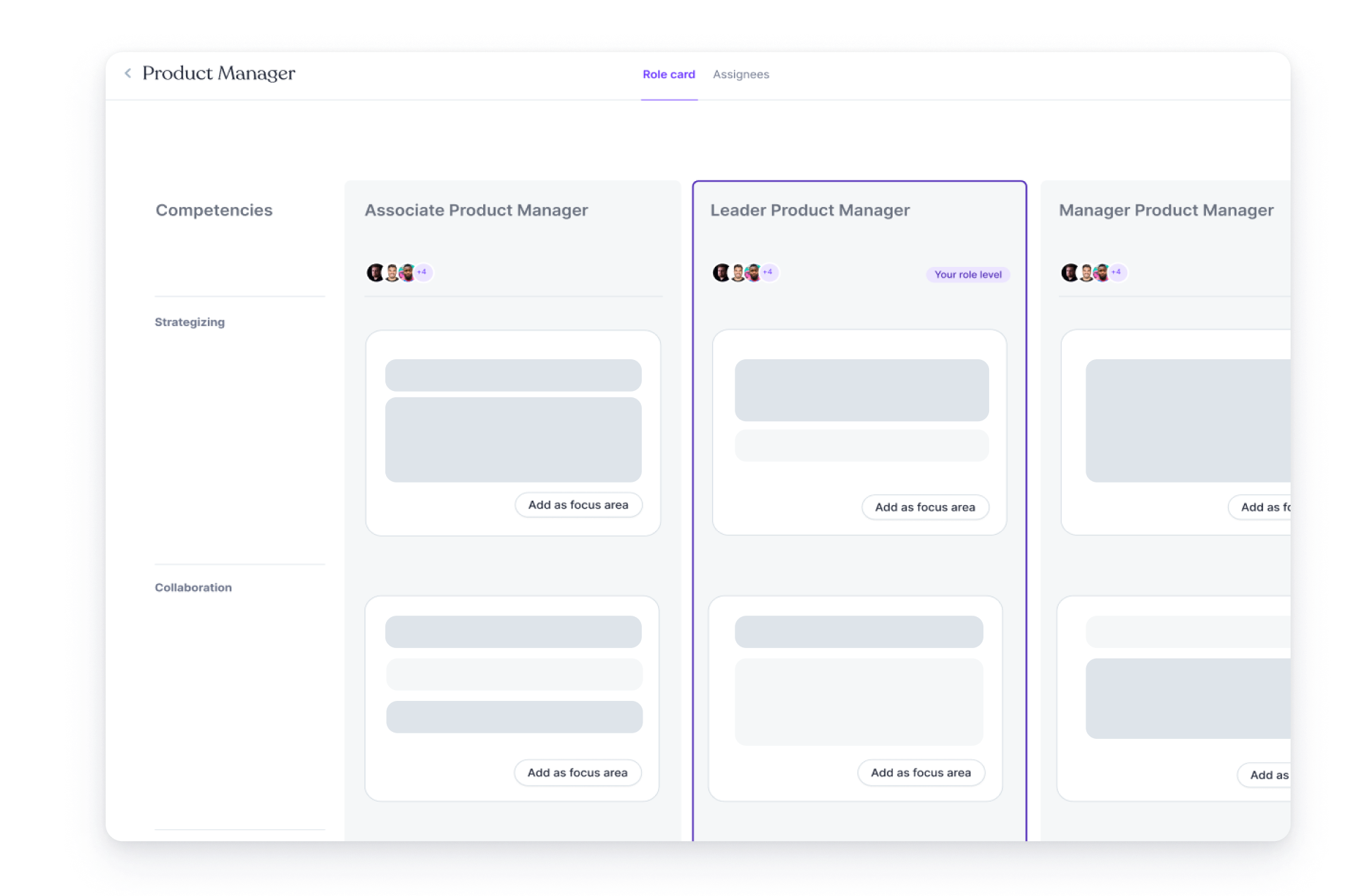Click the back chevron beside Product Manager
The width and height of the screenshot is (1354, 896).
point(128,73)
